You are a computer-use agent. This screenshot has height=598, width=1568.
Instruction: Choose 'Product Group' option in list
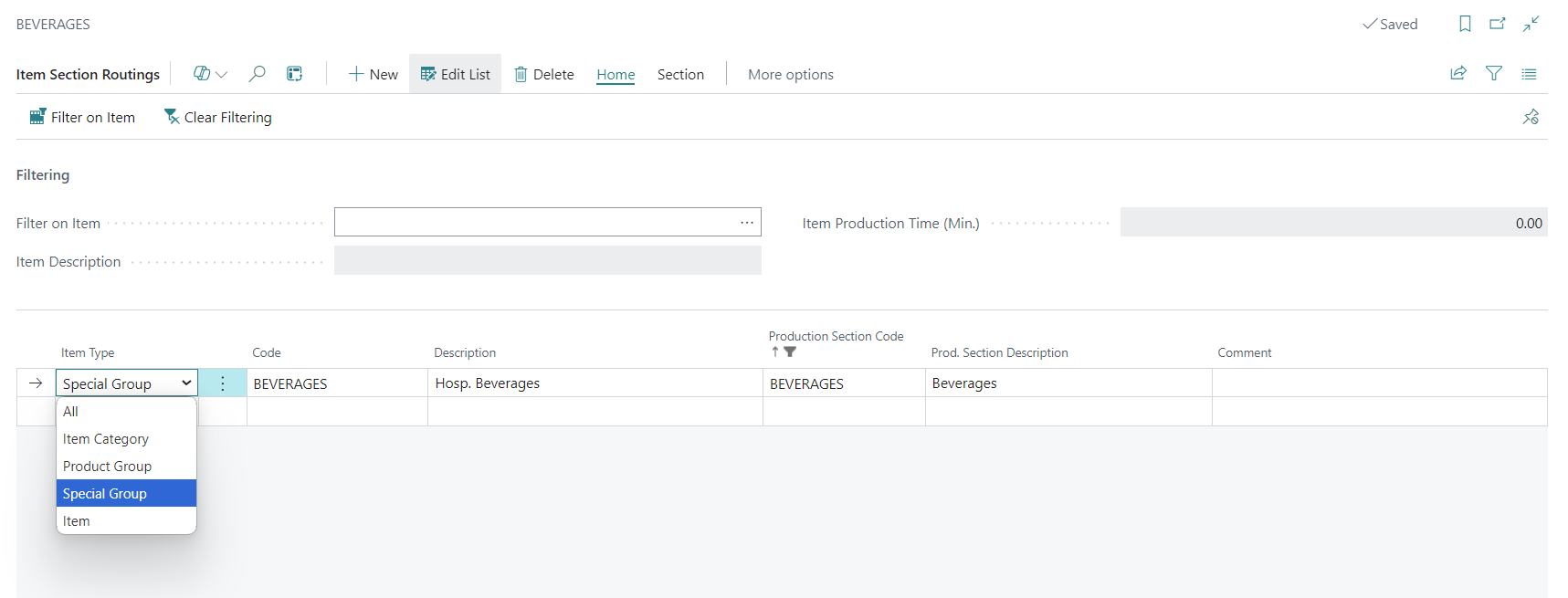(107, 467)
